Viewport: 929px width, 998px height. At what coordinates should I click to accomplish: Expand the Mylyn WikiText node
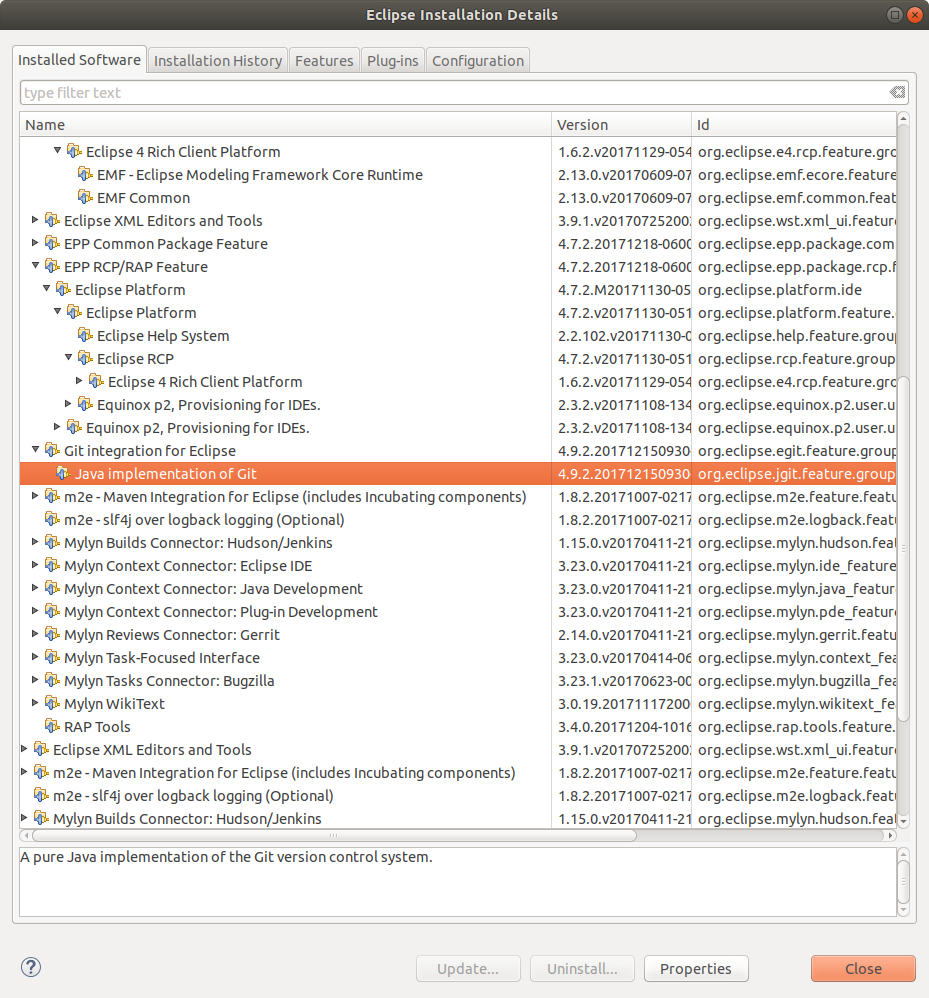click(35, 703)
